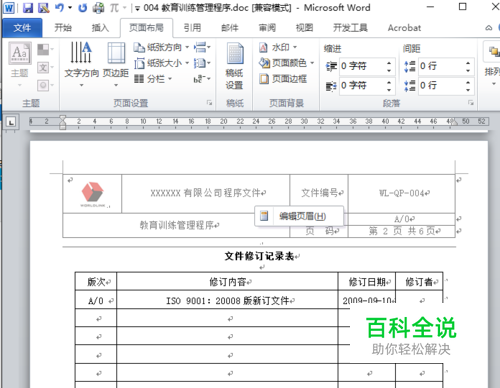Click spacing before value field
500x388 pixels.
441,66
